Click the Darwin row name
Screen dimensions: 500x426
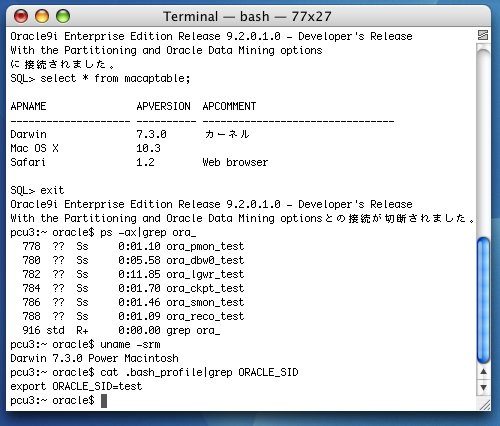coord(28,134)
